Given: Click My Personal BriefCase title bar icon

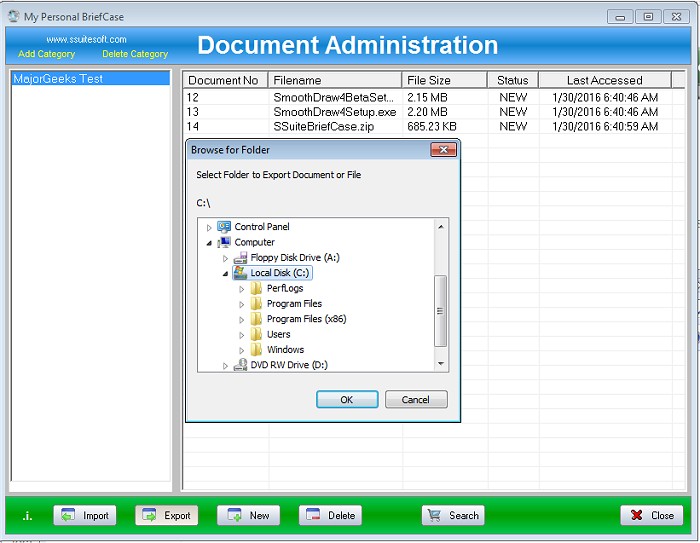Looking at the screenshot, I should (14, 17).
